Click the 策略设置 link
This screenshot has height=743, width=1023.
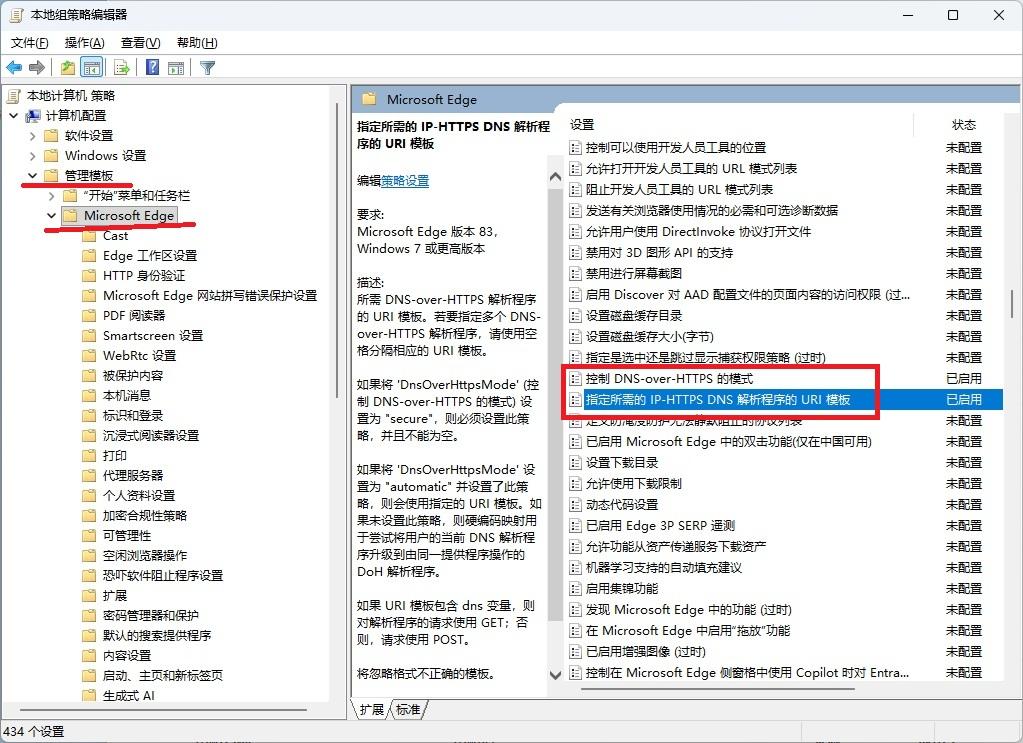405,181
